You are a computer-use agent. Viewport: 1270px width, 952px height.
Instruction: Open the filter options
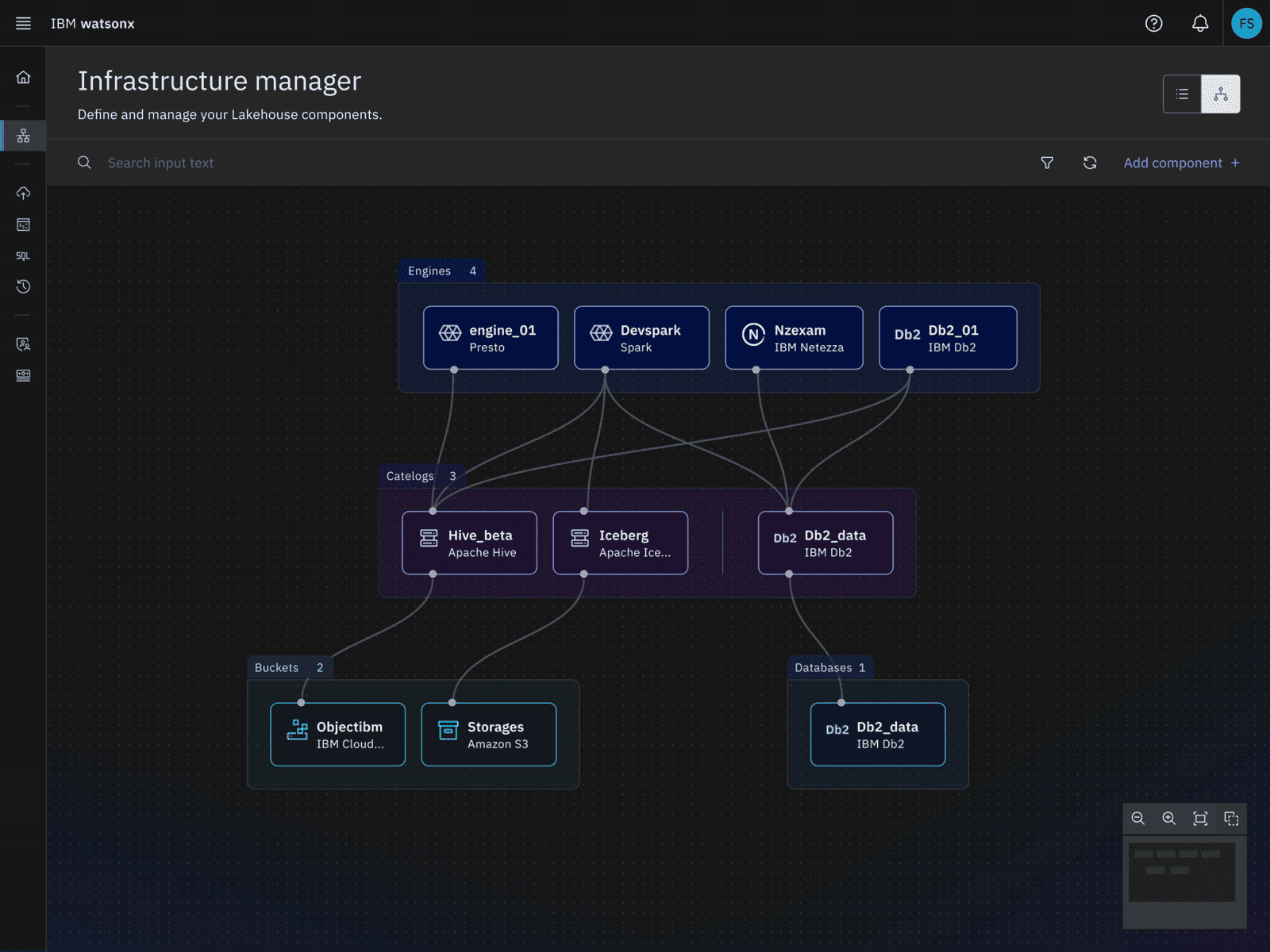1047,163
